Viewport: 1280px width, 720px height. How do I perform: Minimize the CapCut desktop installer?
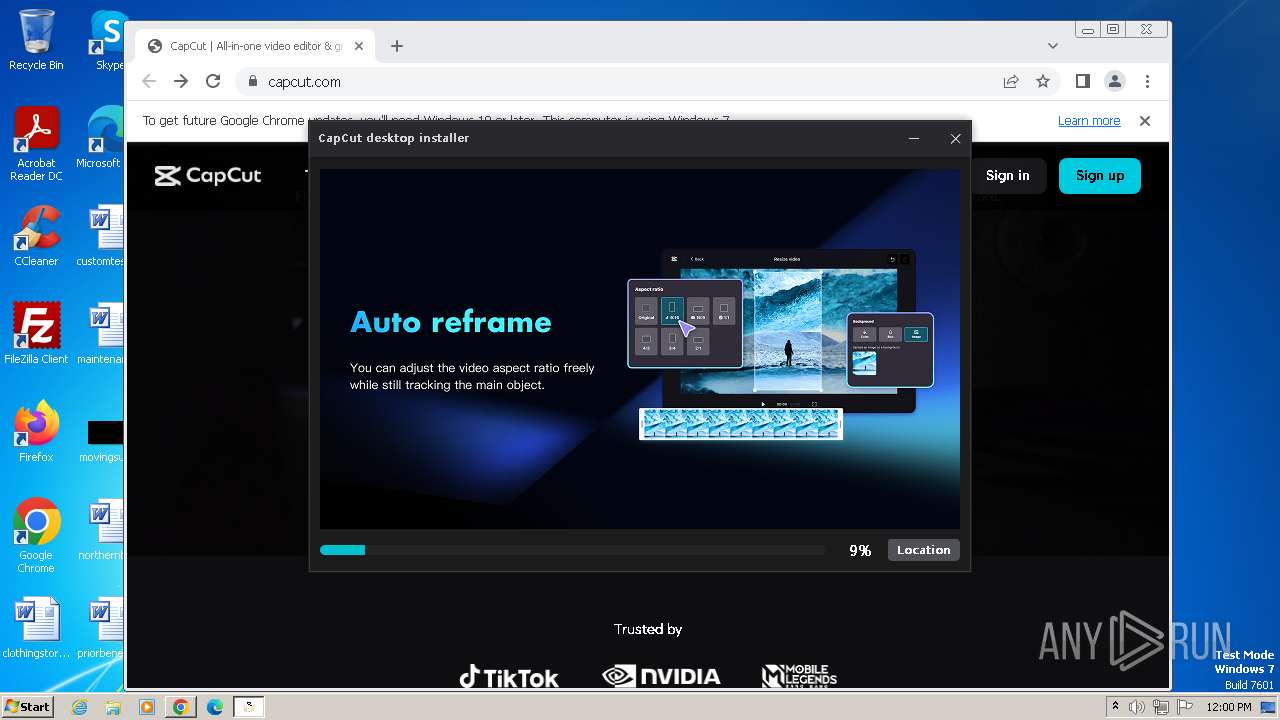(914, 138)
